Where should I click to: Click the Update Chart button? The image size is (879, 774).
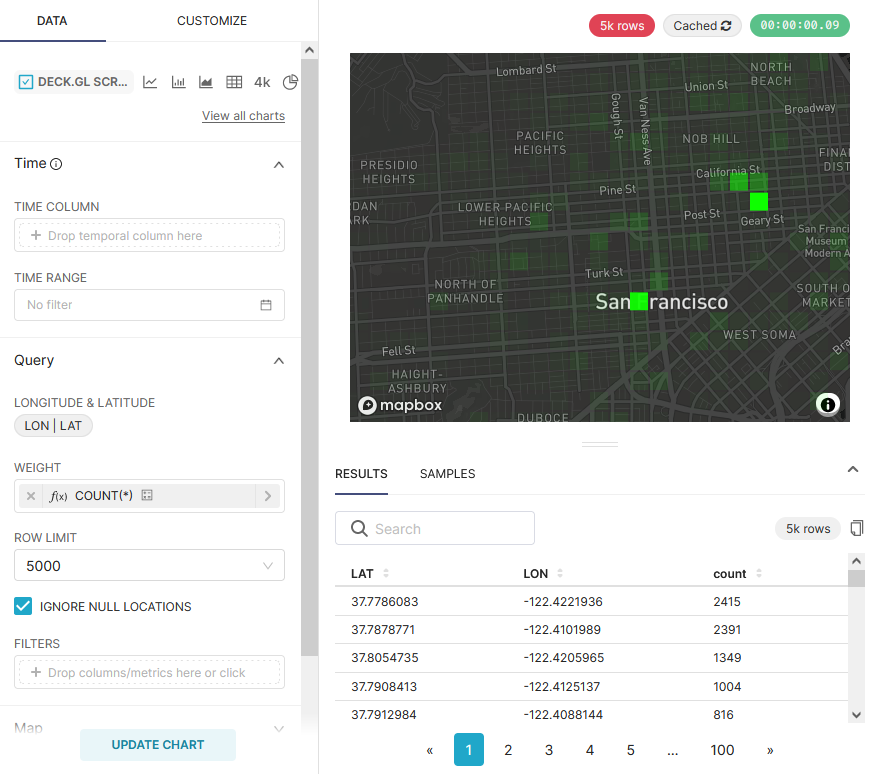click(x=158, y=745)
